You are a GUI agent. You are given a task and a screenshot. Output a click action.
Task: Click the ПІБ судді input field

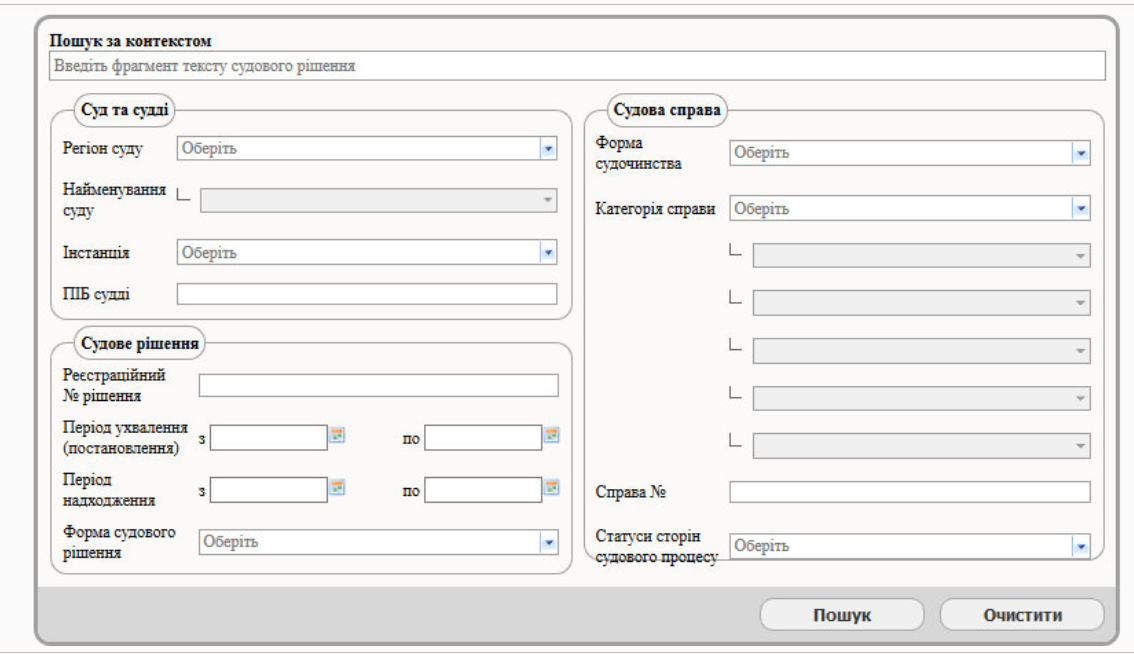[x=367, y=294]
